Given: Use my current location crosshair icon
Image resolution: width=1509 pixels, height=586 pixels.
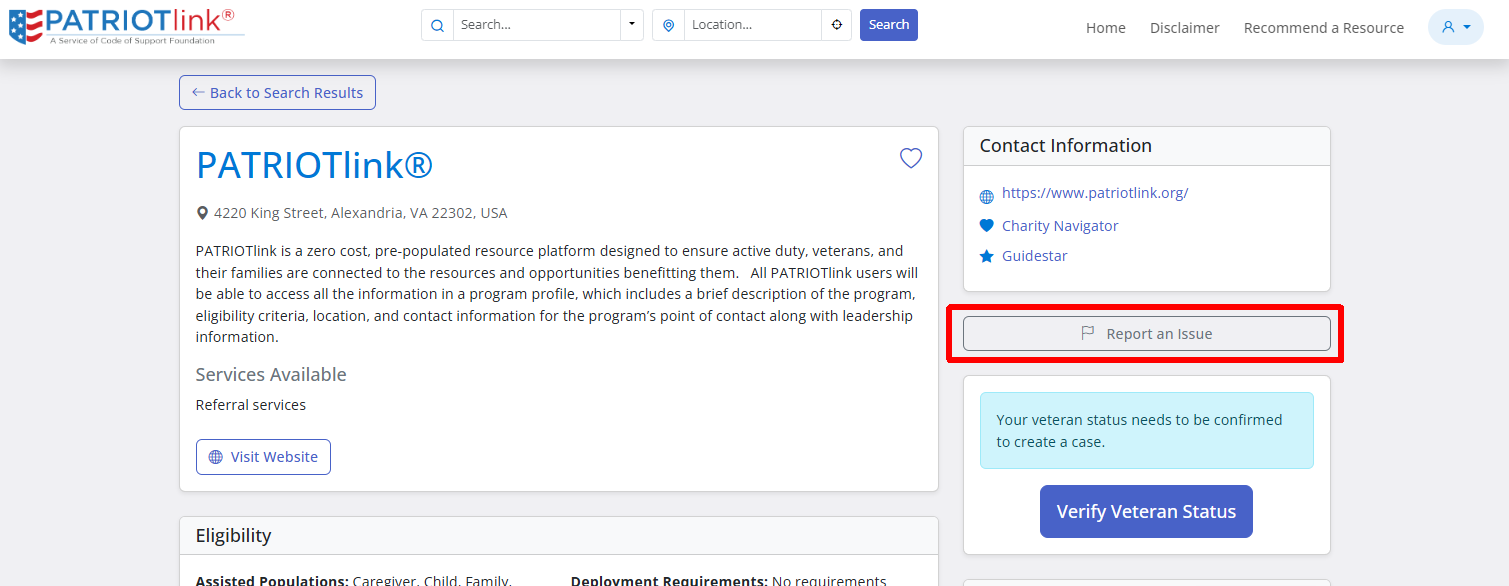Looking at the screenshot, I should tap(837, 25).
